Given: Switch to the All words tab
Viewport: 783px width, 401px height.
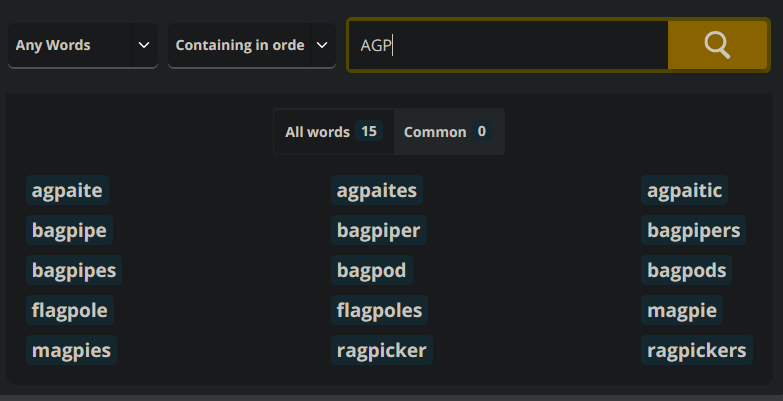Looking at the screenshot, I should [x=334, y=132].
